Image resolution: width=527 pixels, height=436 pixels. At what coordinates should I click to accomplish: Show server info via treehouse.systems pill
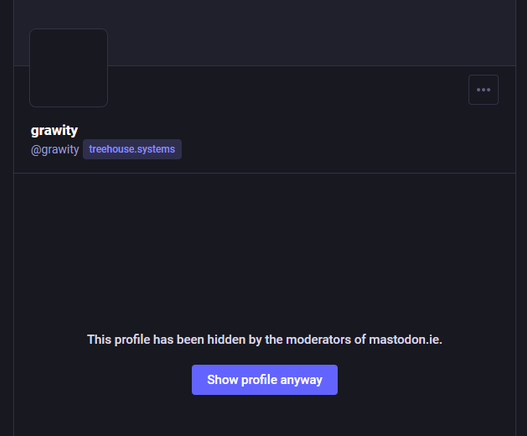point(132,149)
